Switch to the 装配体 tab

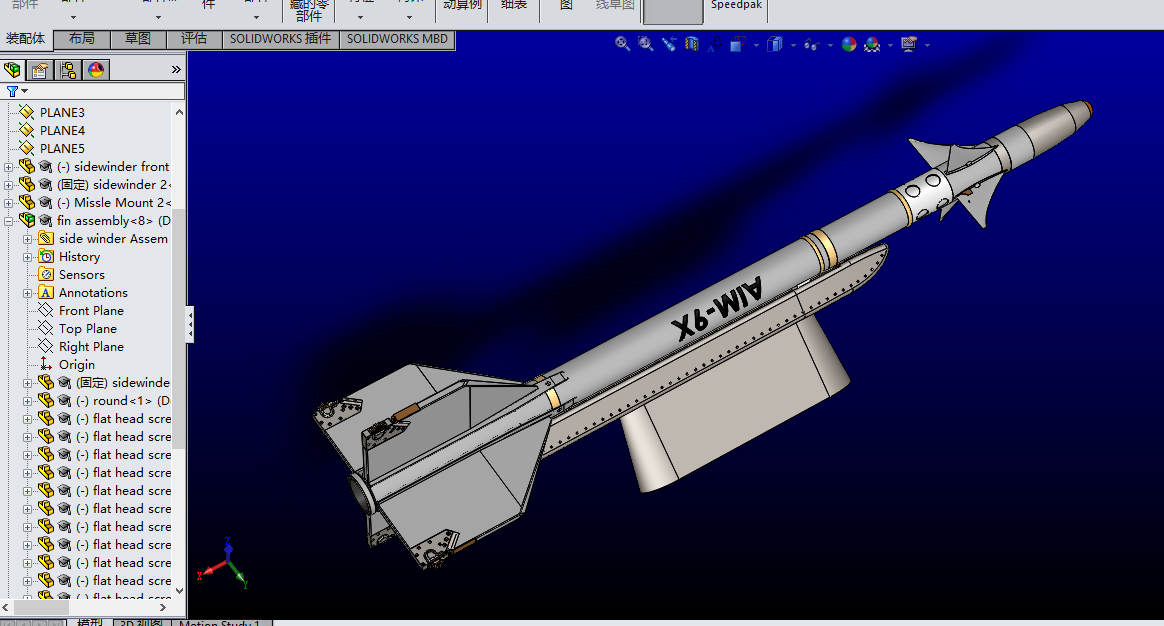point(26,39)
